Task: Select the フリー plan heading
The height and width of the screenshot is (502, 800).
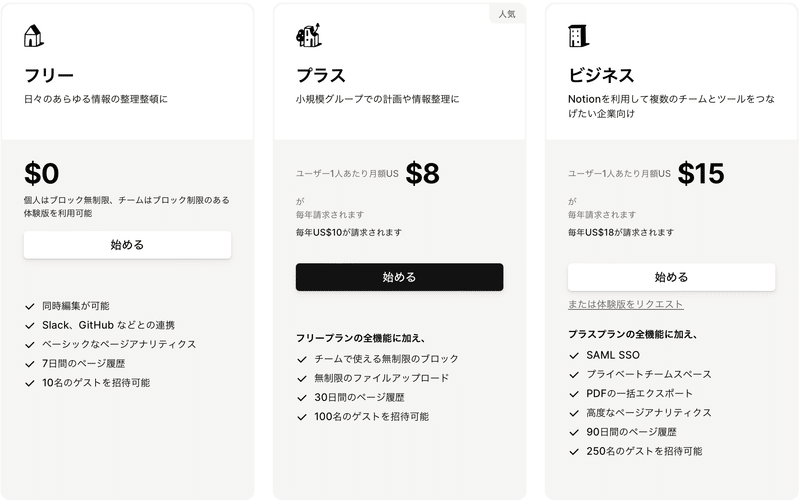Action: coord(49,76)
